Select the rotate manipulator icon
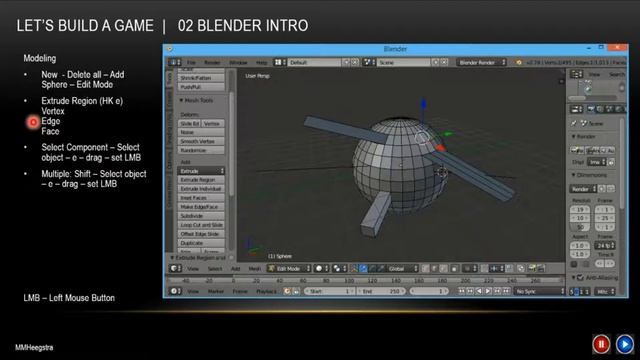 point(373,268)
